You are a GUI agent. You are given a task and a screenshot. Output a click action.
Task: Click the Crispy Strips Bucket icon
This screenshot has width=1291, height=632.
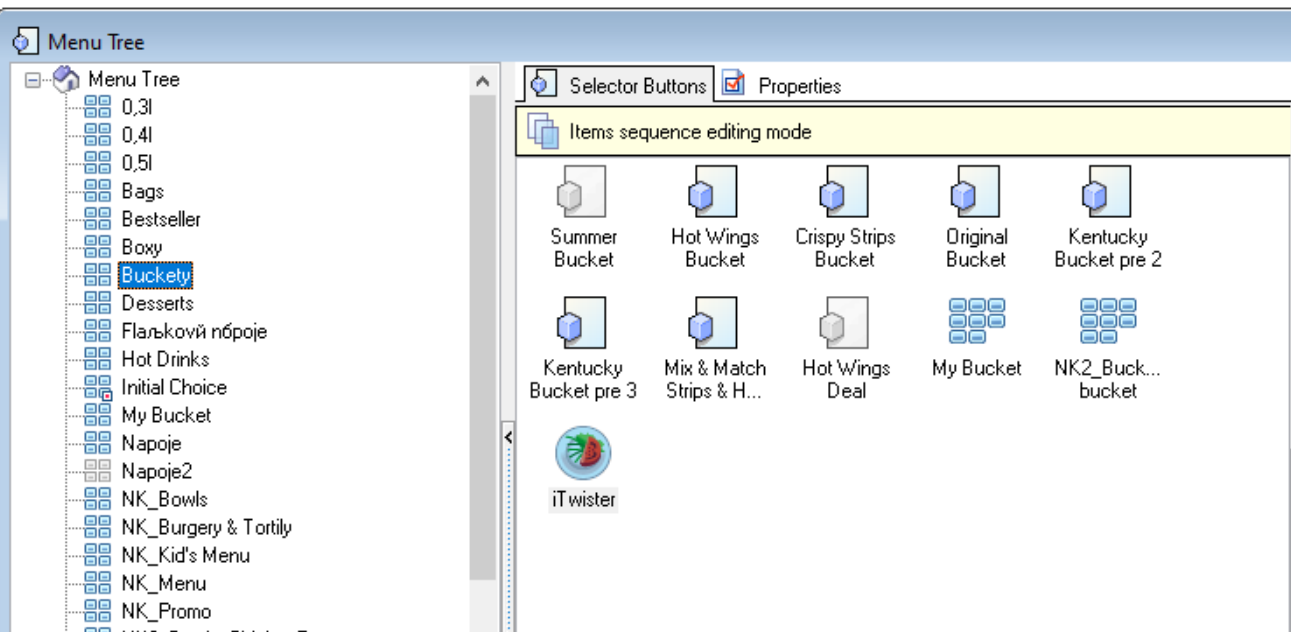pyautogui.click(x=844, y=191)
